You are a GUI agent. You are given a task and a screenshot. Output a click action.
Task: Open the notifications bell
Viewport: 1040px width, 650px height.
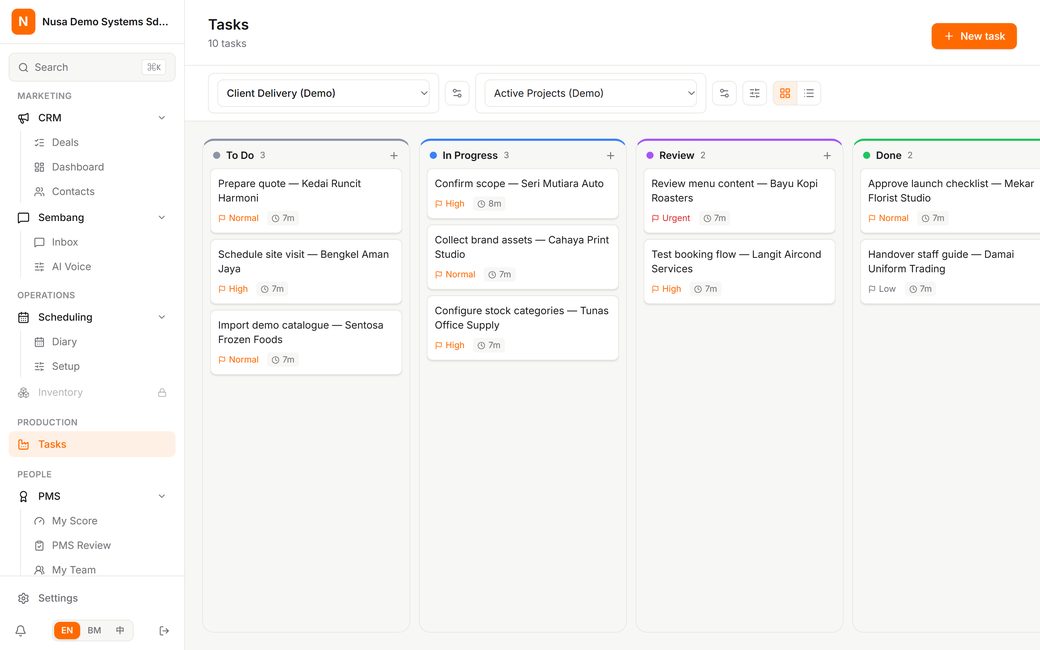tap(21, 630)
